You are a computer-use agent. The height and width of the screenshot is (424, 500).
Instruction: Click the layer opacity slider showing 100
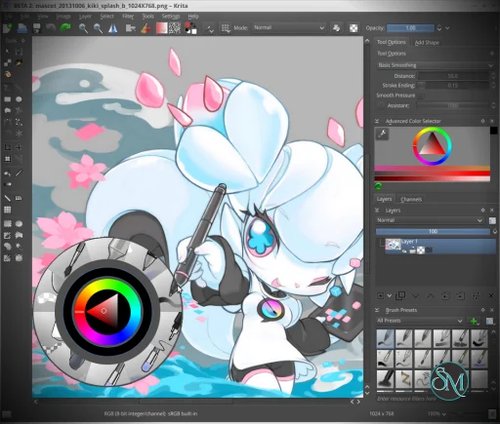(x=433, y=231)
